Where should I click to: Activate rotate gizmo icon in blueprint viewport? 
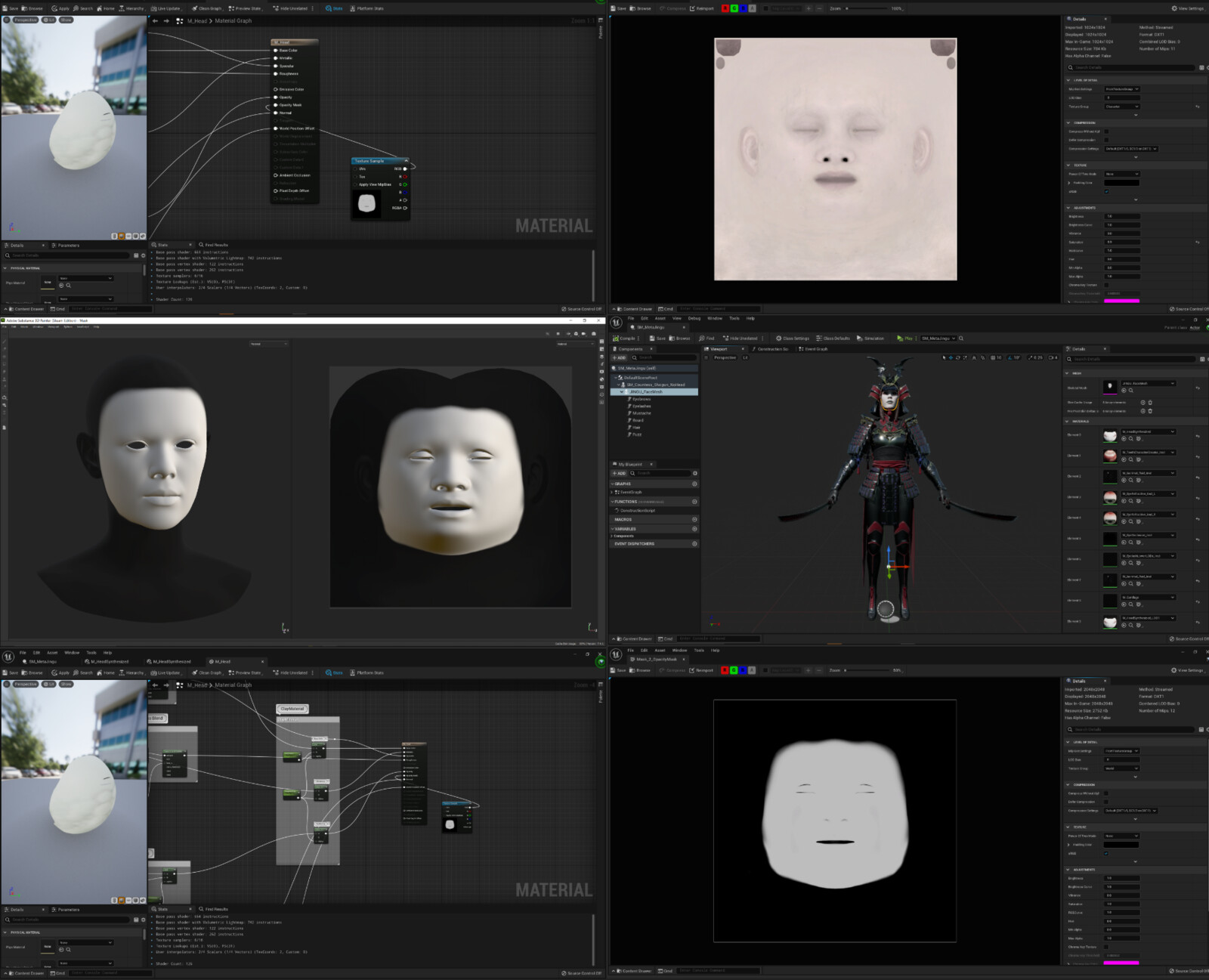tap(958, 357)
